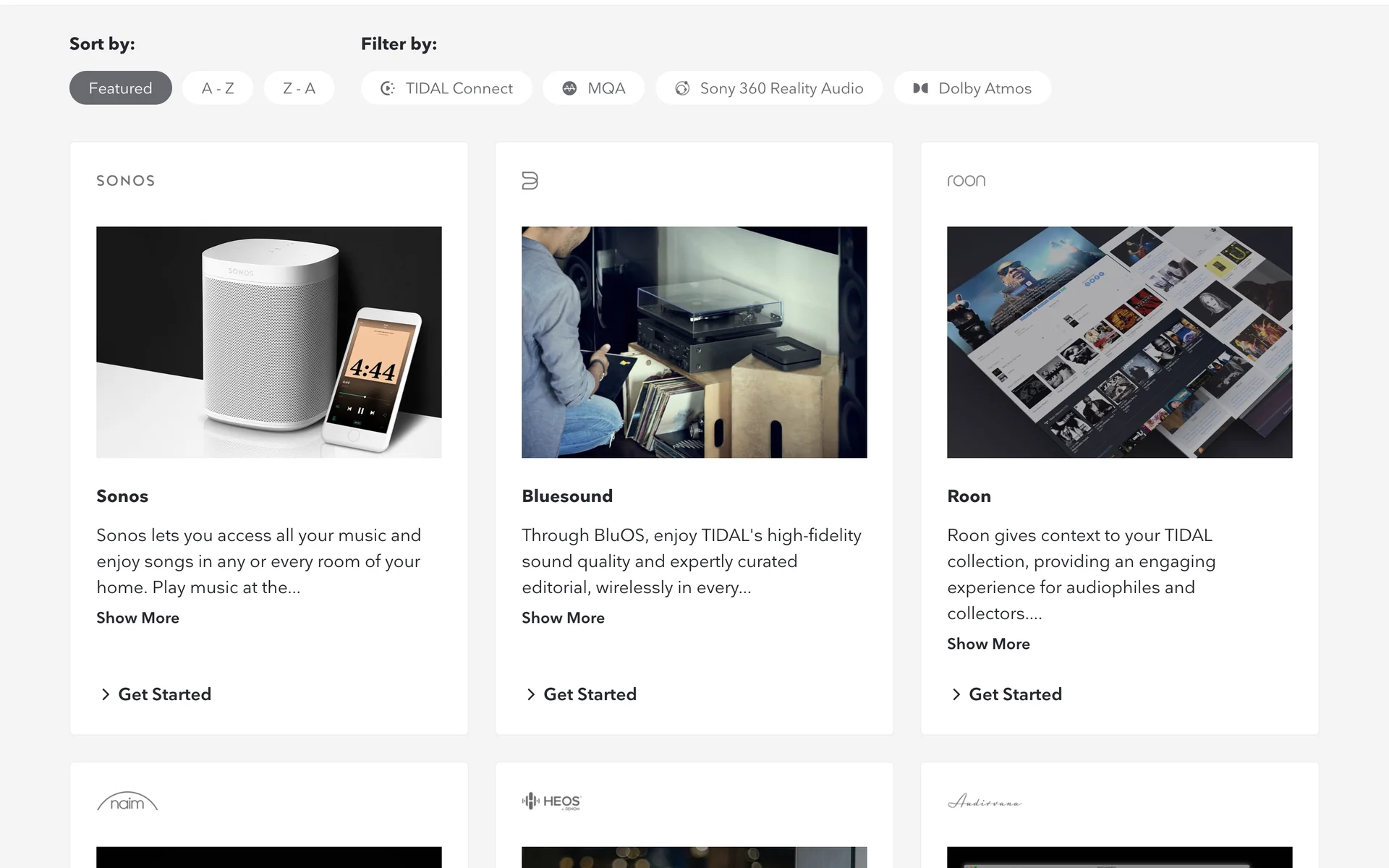This screenshot has height=868, width=1389.
Task: Click the Sonos logo icon
Action: 126,181
